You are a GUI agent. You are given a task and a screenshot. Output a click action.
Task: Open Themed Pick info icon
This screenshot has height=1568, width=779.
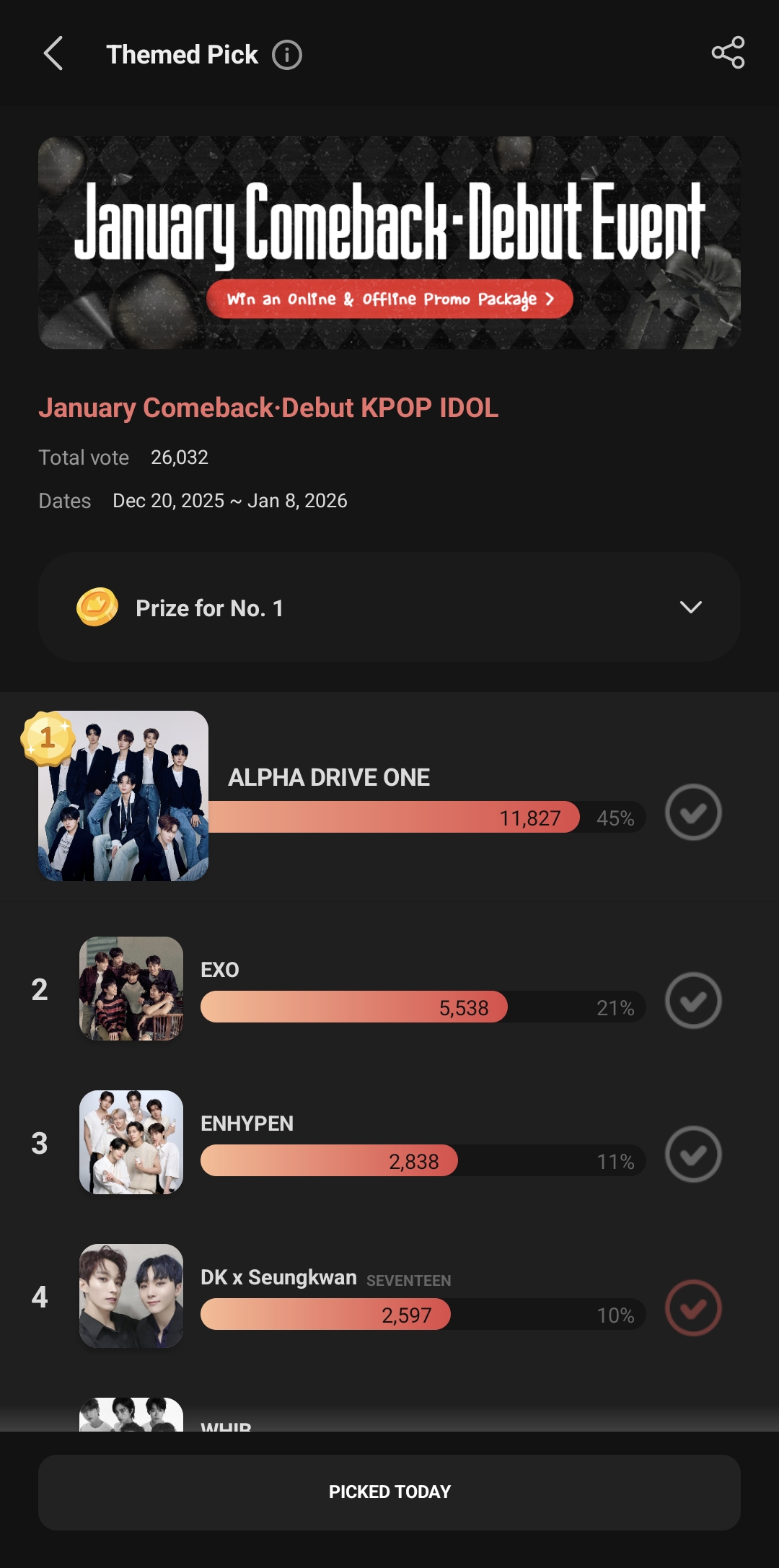[287, 55]
